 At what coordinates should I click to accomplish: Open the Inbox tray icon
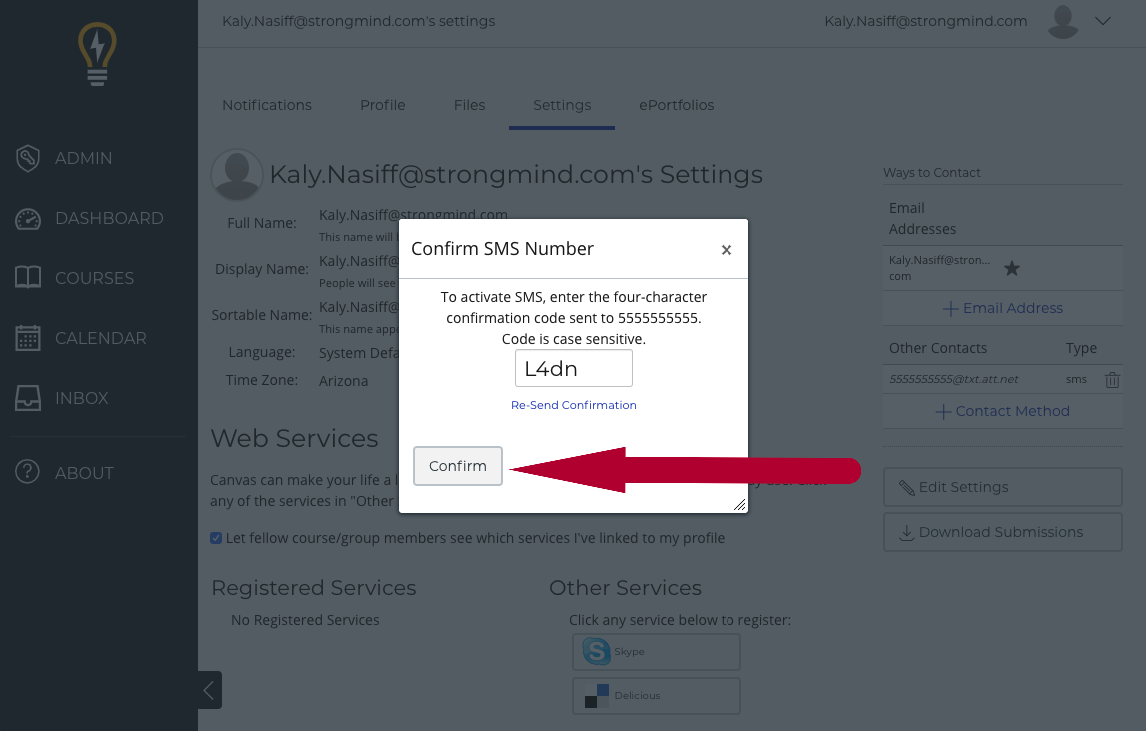click(x=28, y=398)
